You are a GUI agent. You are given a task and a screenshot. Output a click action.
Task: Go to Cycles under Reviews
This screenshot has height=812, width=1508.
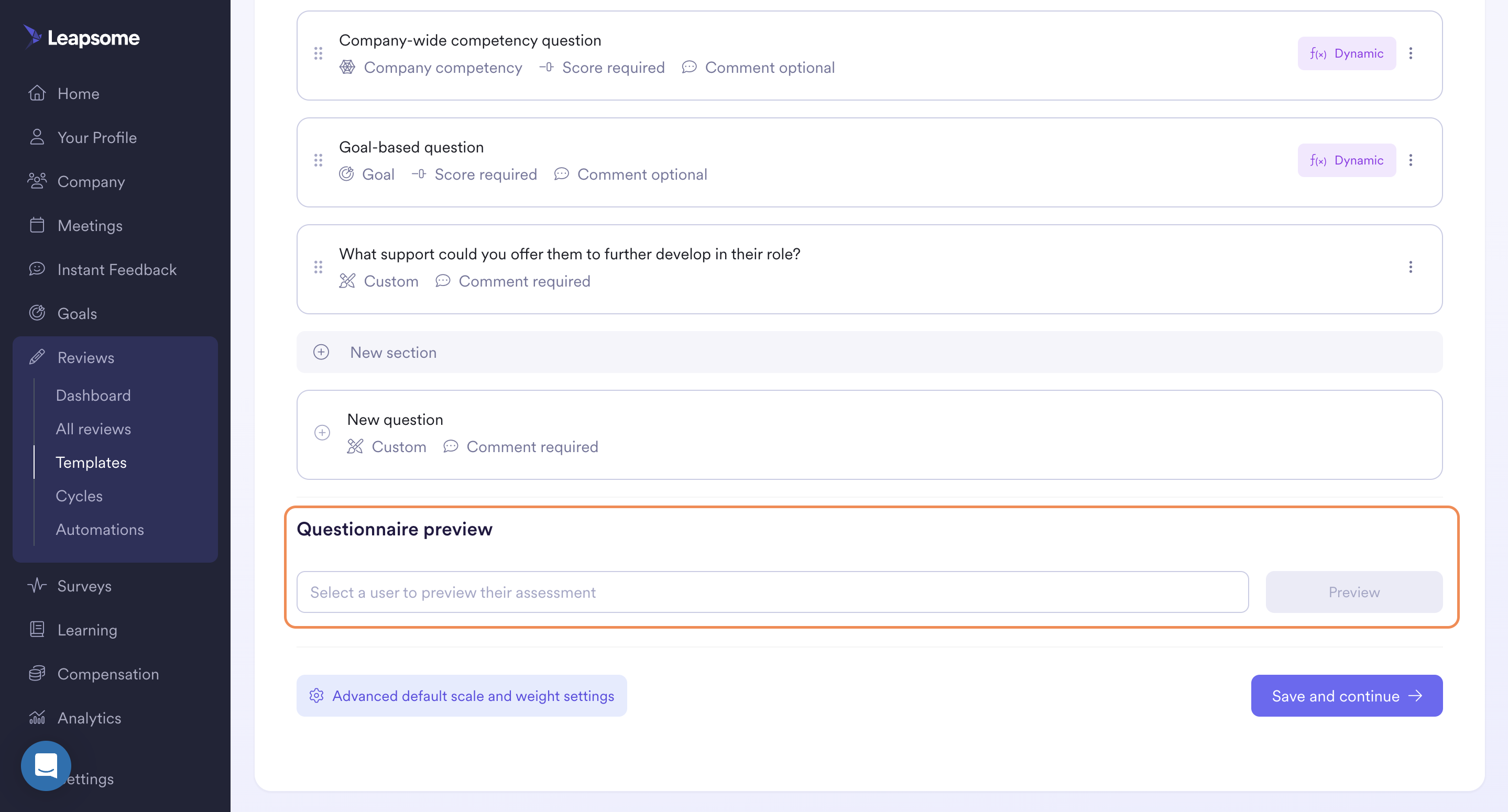point(79,495)
